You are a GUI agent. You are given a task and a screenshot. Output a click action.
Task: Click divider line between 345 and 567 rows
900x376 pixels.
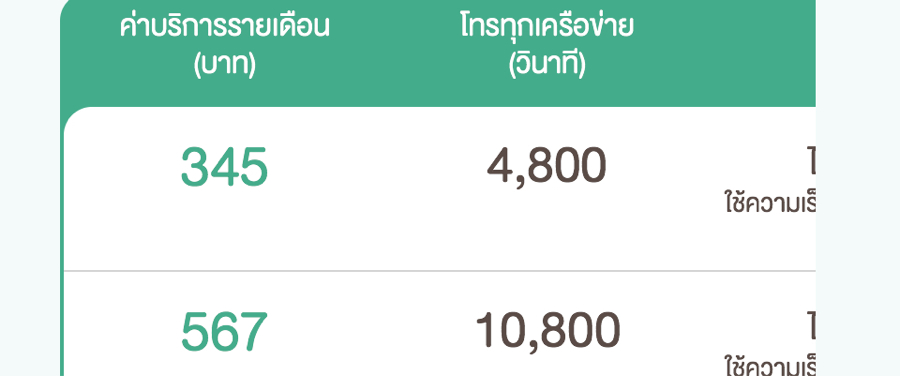(439, 270)
